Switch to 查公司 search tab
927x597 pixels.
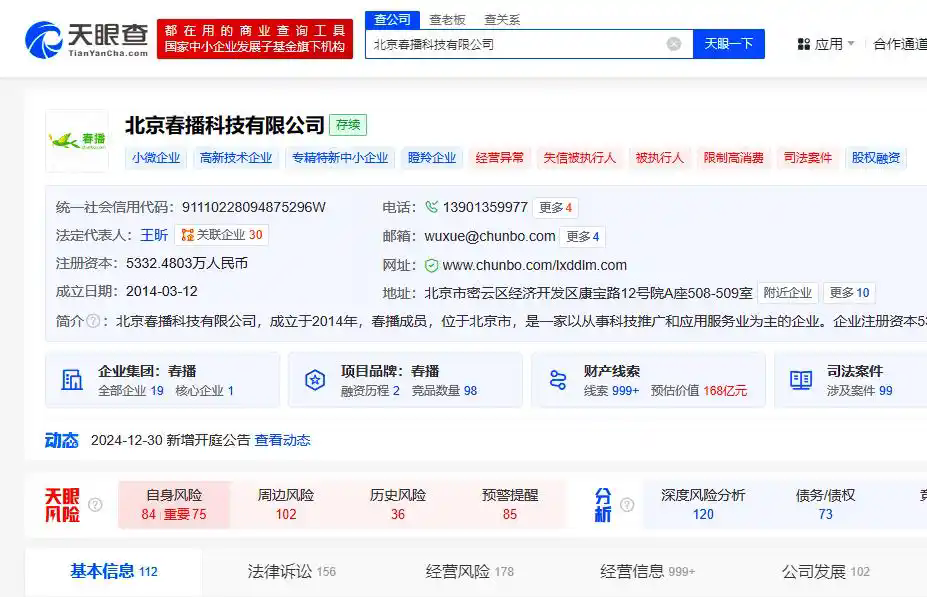(393, 20)
